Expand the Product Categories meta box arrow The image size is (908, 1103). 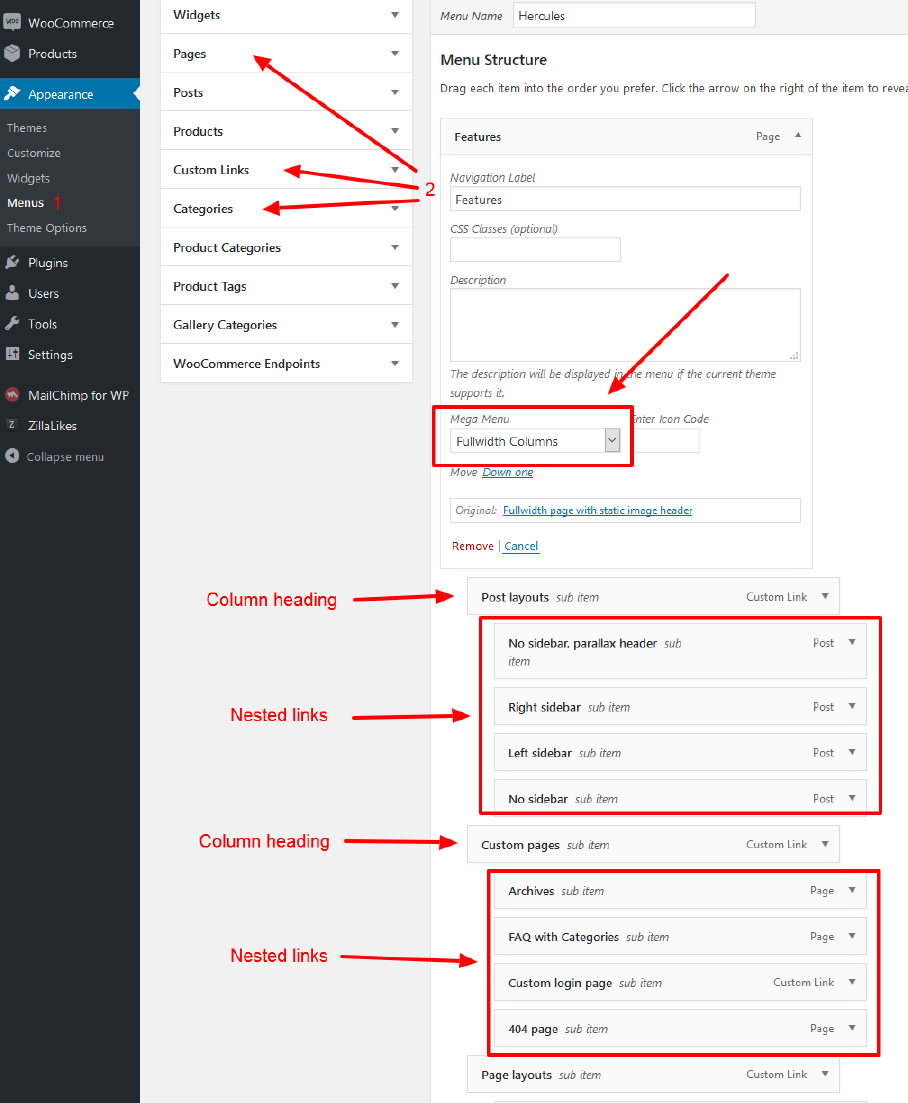pyautogui.click(x=395, y=247)
